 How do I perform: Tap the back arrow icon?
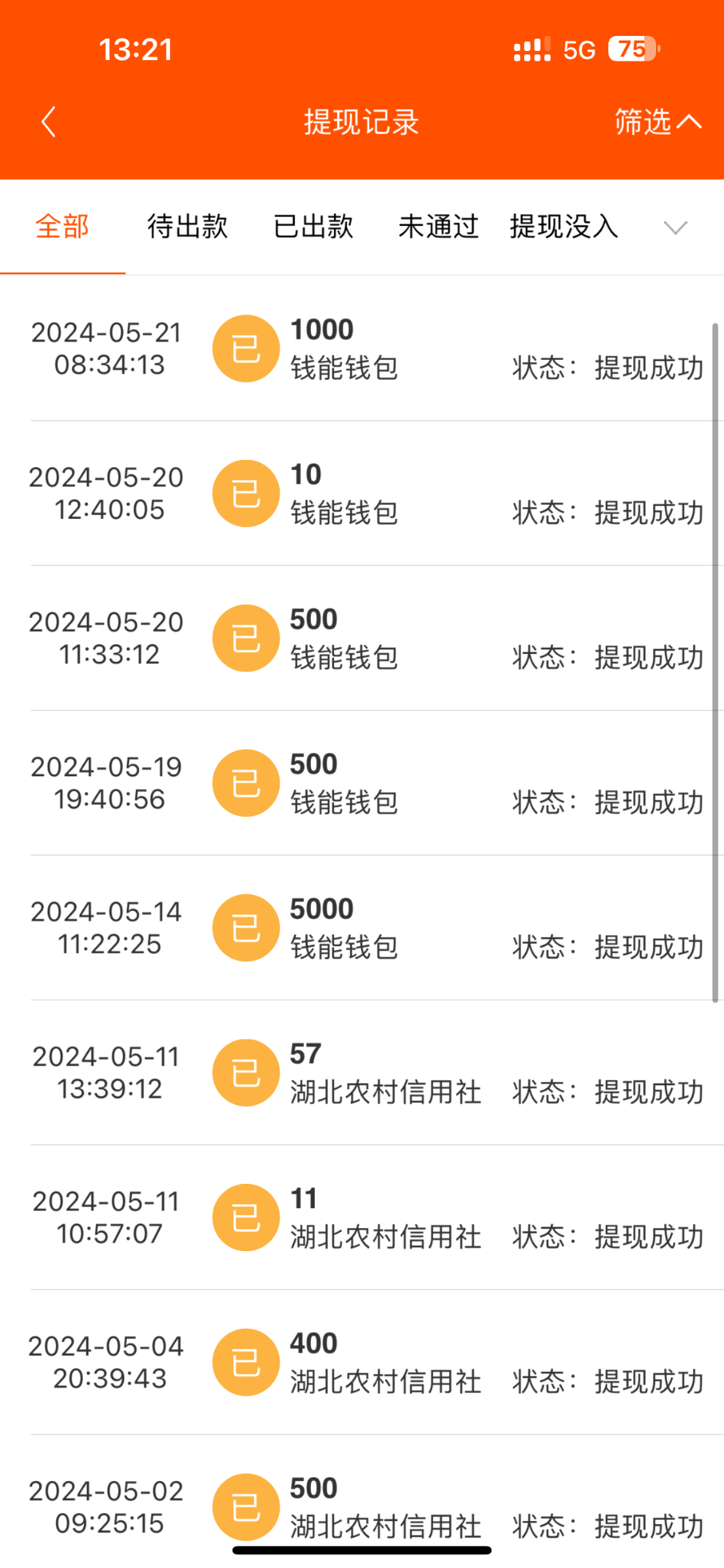tap(48, 122)
